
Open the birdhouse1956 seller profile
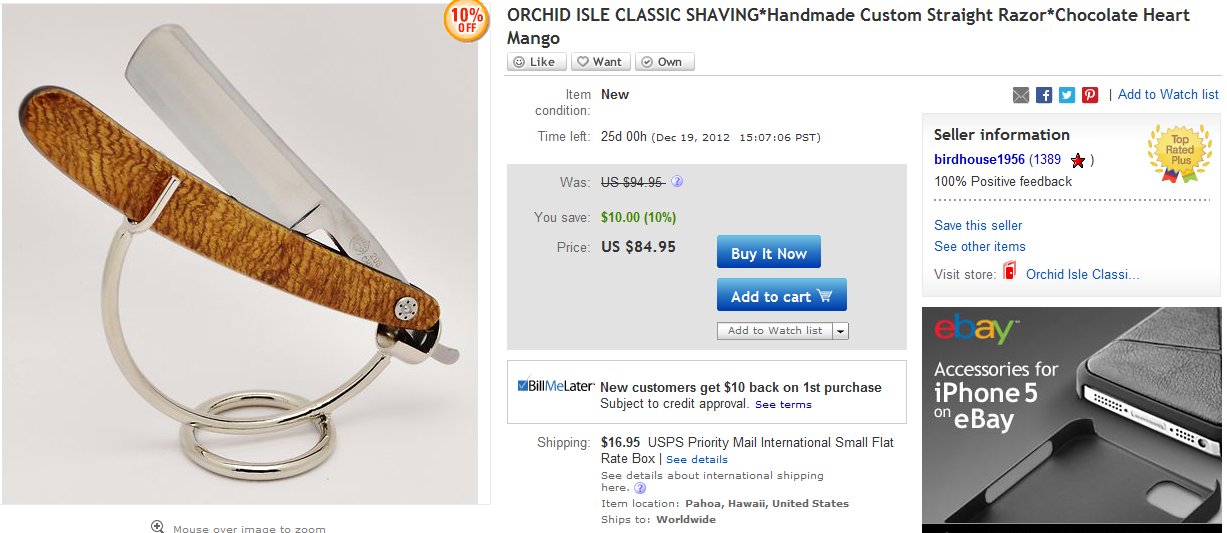click(979, 159)
